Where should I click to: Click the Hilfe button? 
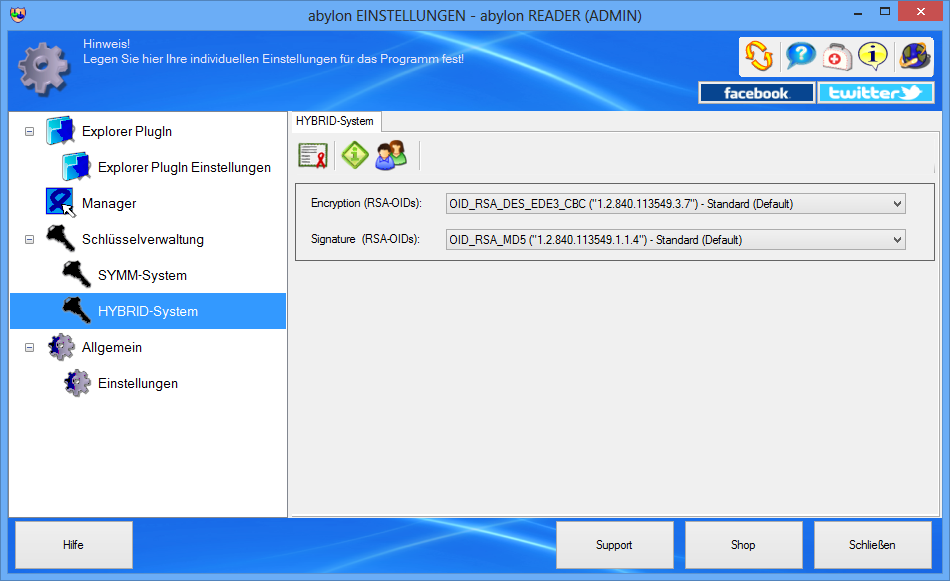pos(74,545)
